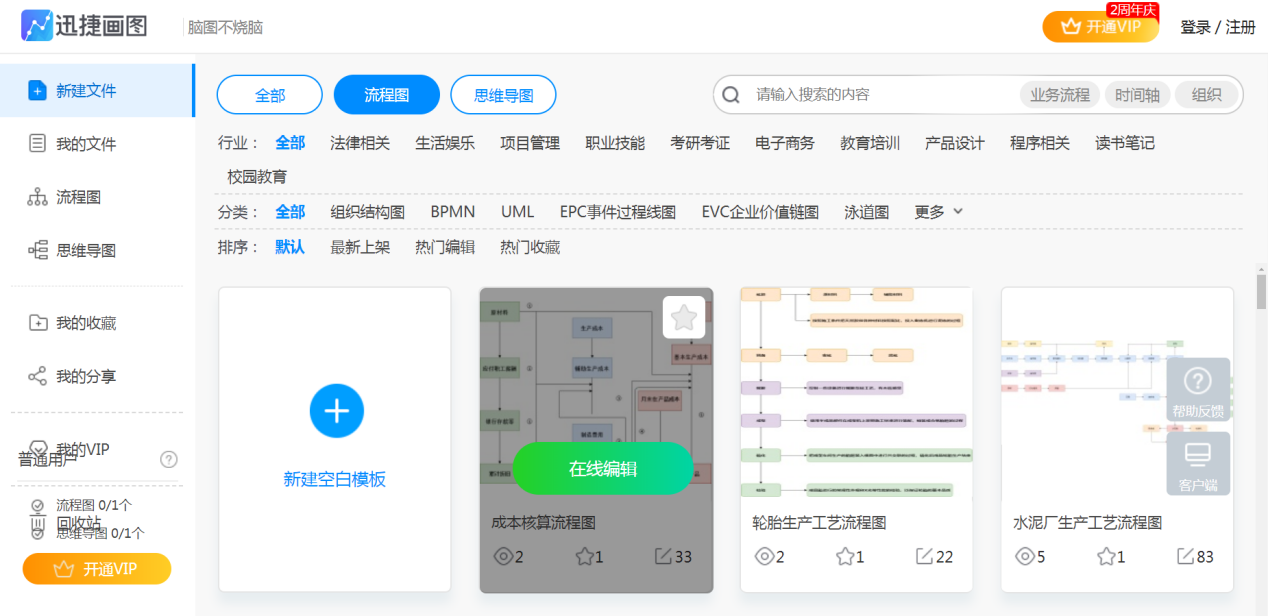Open 轮胎生产工艺流程图 template thumbnail
The height and width of the screenshot is (616, 1268).
856,395
